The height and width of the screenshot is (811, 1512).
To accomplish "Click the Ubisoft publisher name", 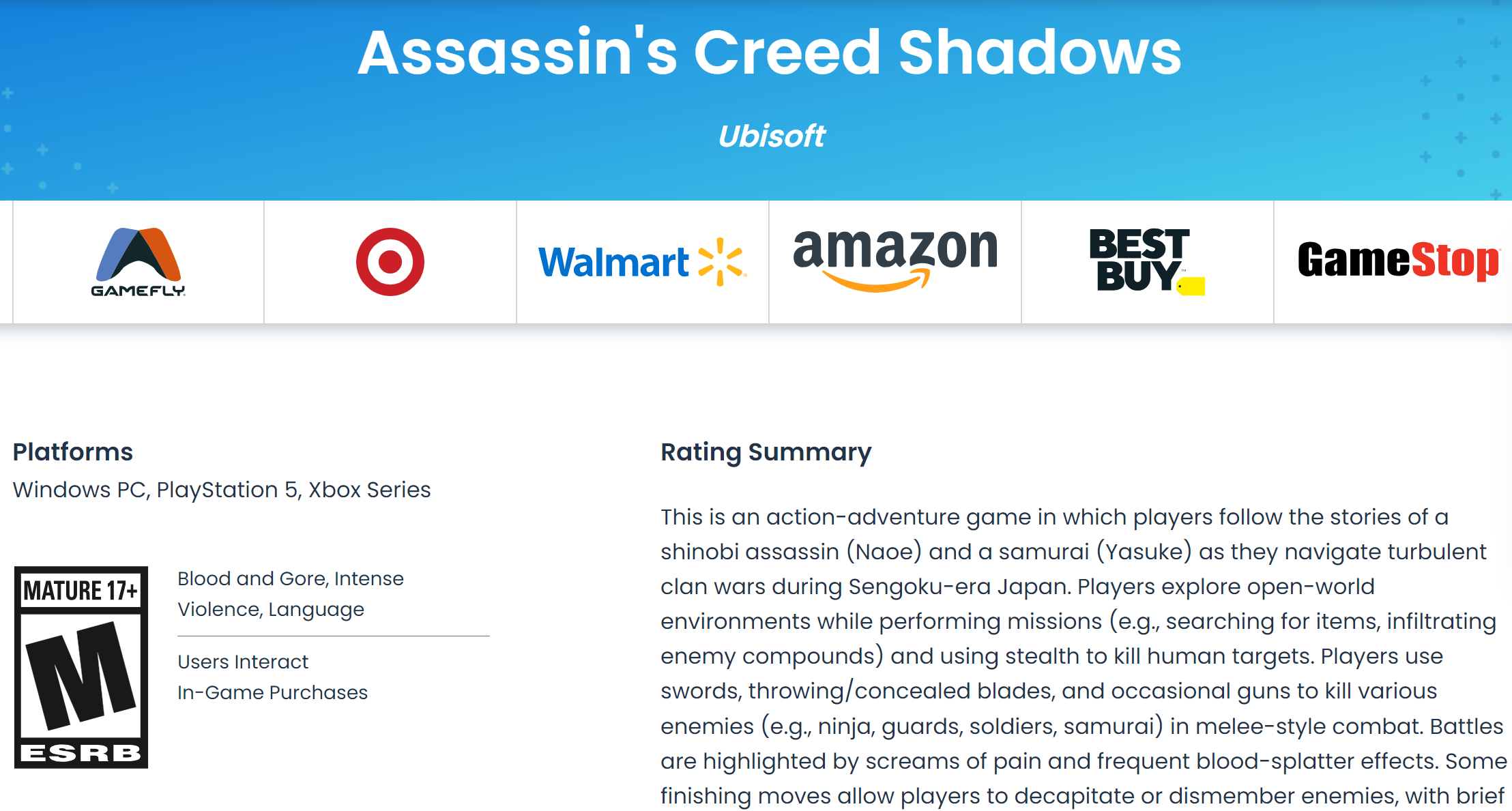I will (771, 136).
